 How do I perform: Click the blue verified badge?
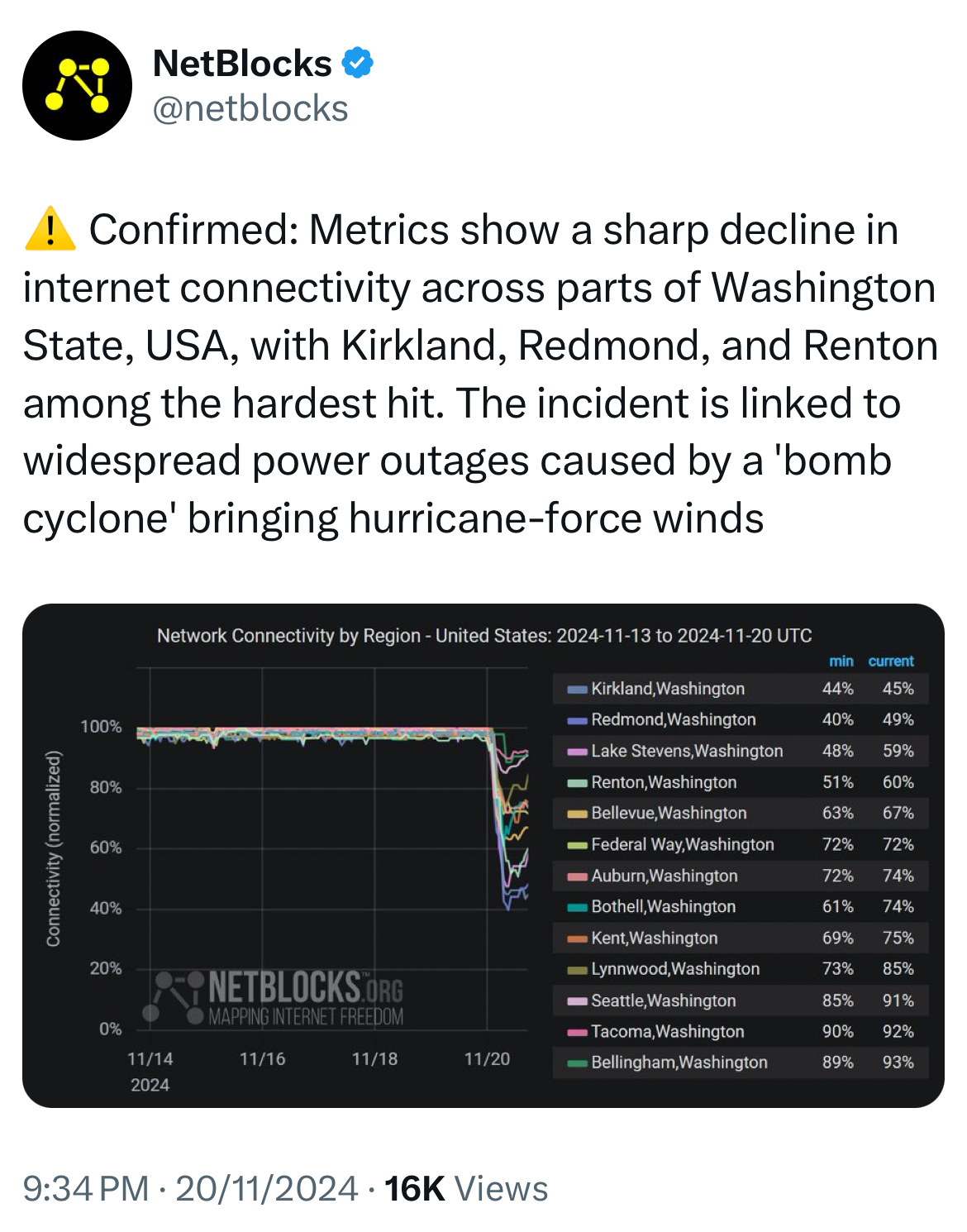[x=357, y=63]
